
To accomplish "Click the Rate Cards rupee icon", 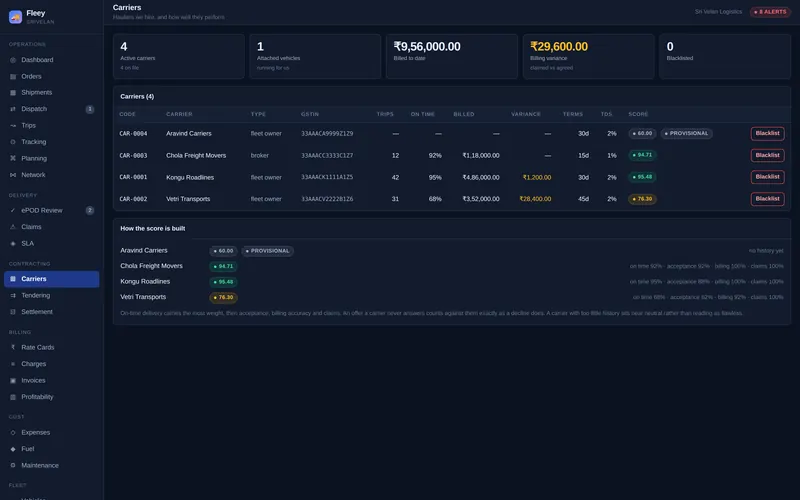I will tap(13, 347).
